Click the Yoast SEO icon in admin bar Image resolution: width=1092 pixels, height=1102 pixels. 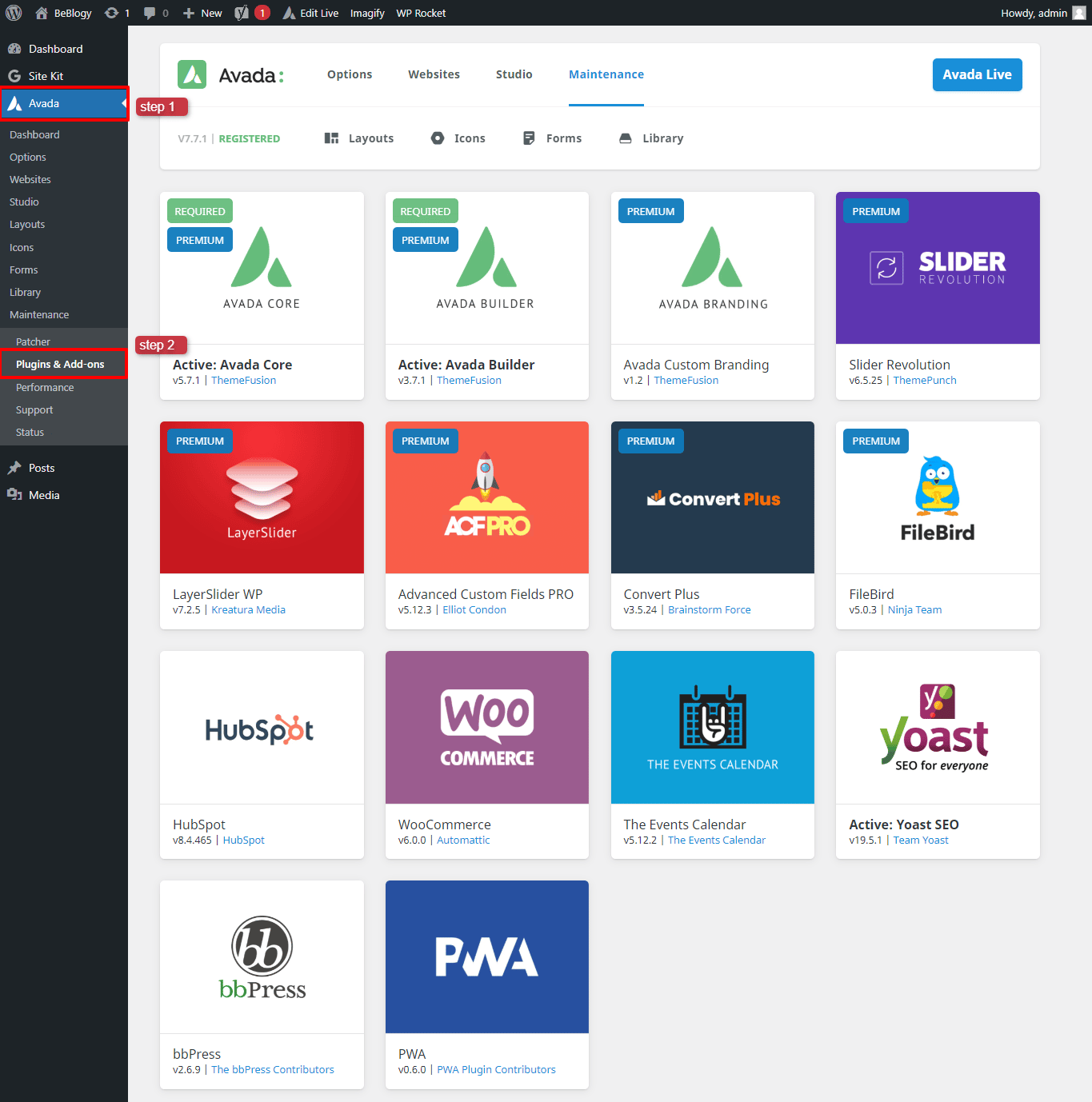(242, 13)
